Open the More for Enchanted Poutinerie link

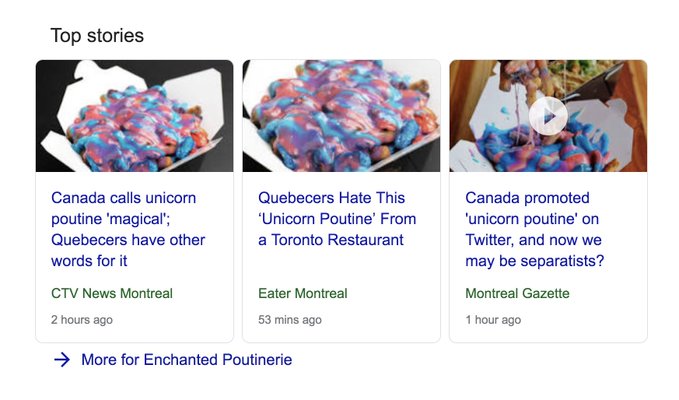(x=186, y=360)
